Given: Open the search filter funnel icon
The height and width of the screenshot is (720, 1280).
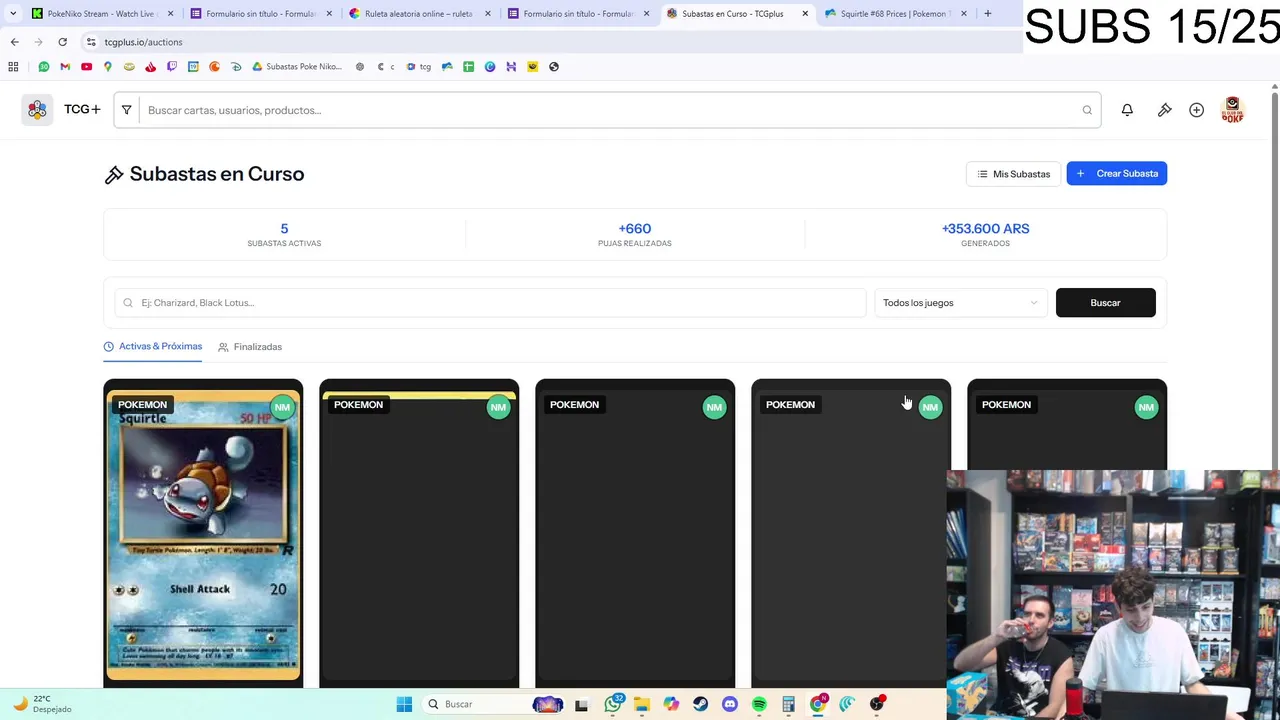Looking at the screenshot, I should pos(126,110).
